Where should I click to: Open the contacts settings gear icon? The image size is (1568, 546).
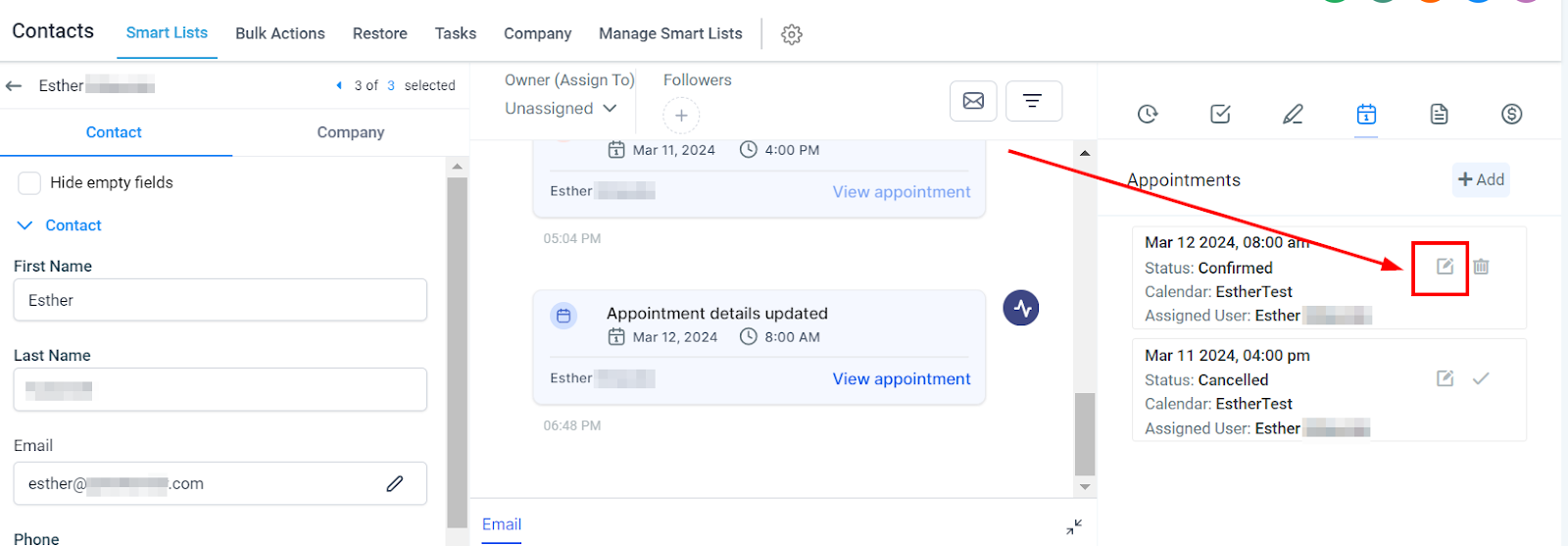pyautogui.click(x=792, y=34)
